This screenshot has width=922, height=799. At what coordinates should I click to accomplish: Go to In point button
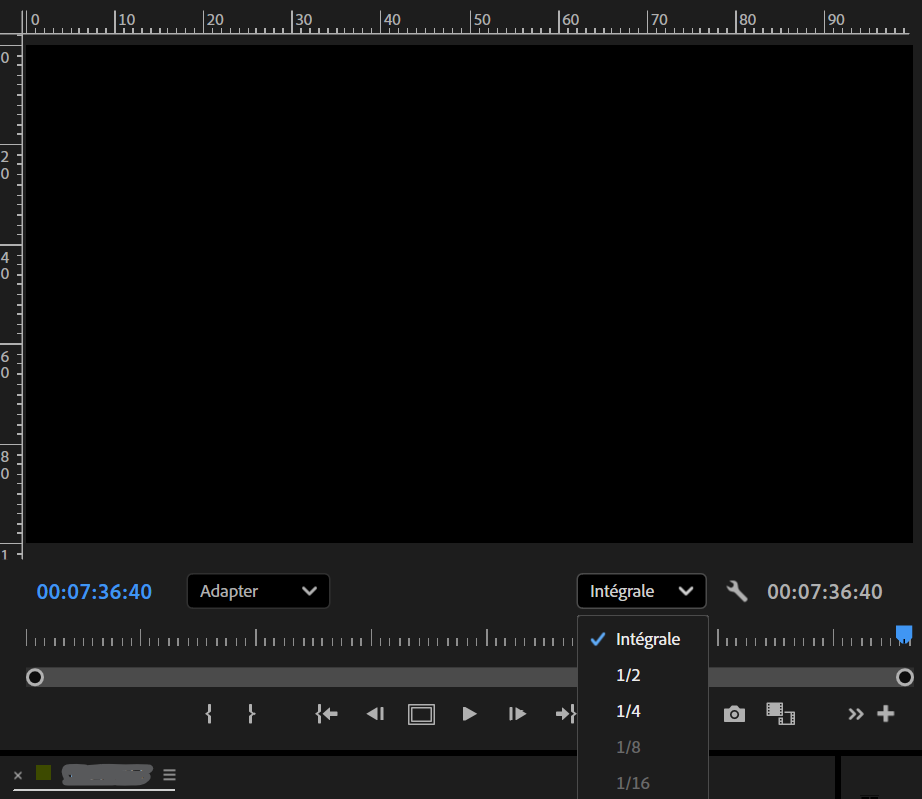pyautogui.click(x=326, y=714)
